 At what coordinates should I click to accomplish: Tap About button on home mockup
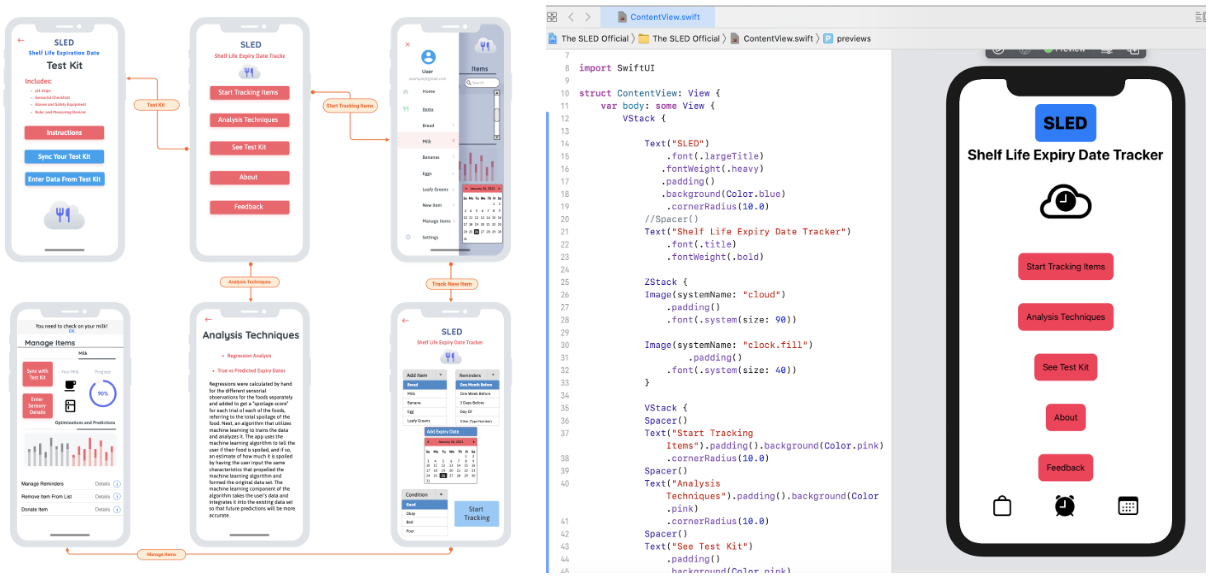(x=249, y=177)
